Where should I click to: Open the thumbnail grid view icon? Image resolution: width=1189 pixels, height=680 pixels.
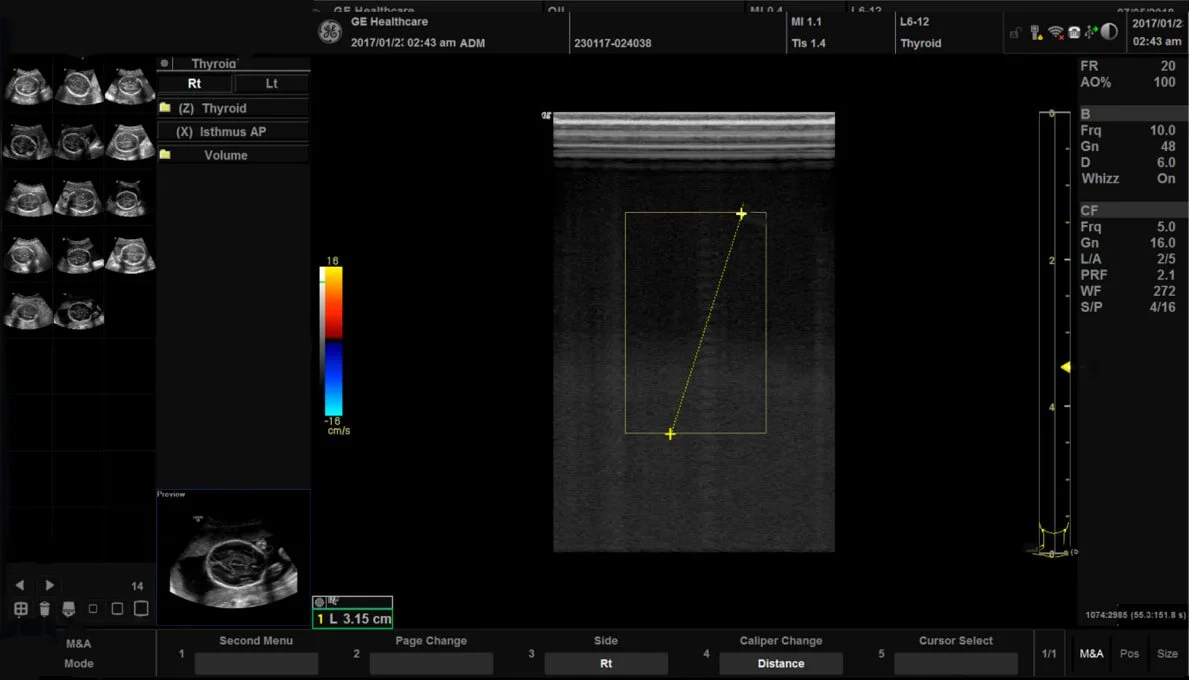coord(20,609)
